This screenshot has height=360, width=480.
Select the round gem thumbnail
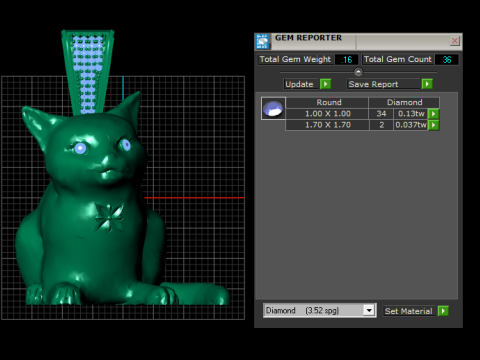(273, 108)
